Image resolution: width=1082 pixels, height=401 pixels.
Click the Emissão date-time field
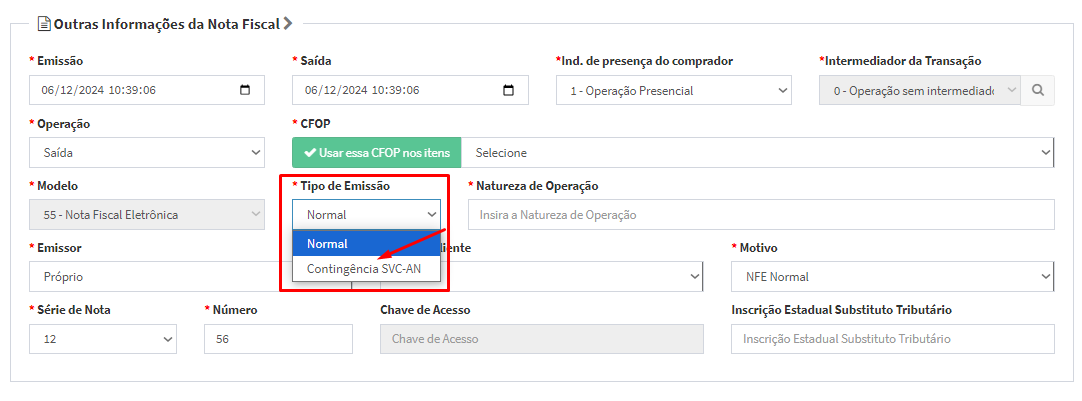tap(130, 90)
